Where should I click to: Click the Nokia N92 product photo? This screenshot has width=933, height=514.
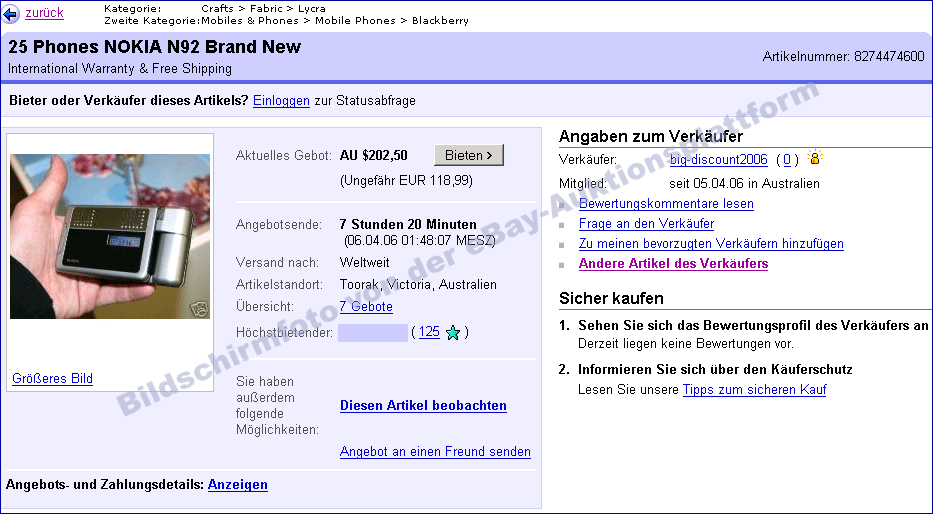pos(110,236)
